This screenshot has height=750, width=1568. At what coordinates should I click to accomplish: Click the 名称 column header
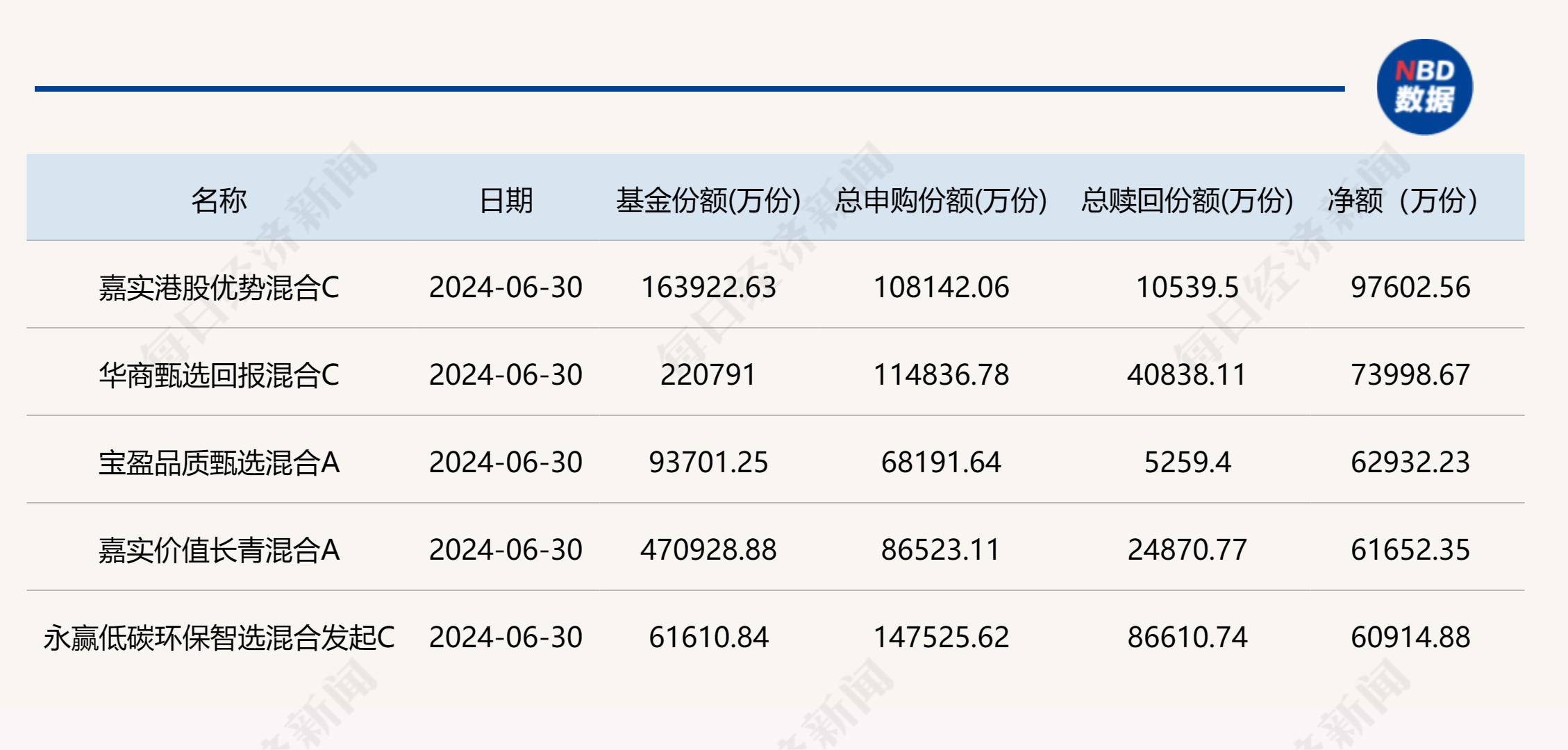(x=219, y=201)
